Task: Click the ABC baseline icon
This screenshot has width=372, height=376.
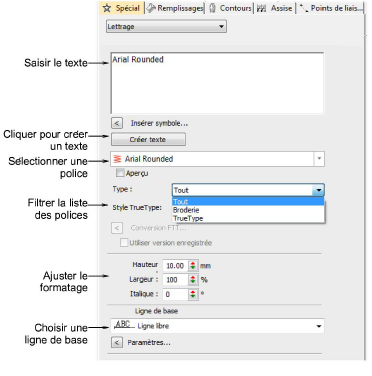Action: [123, 325]
